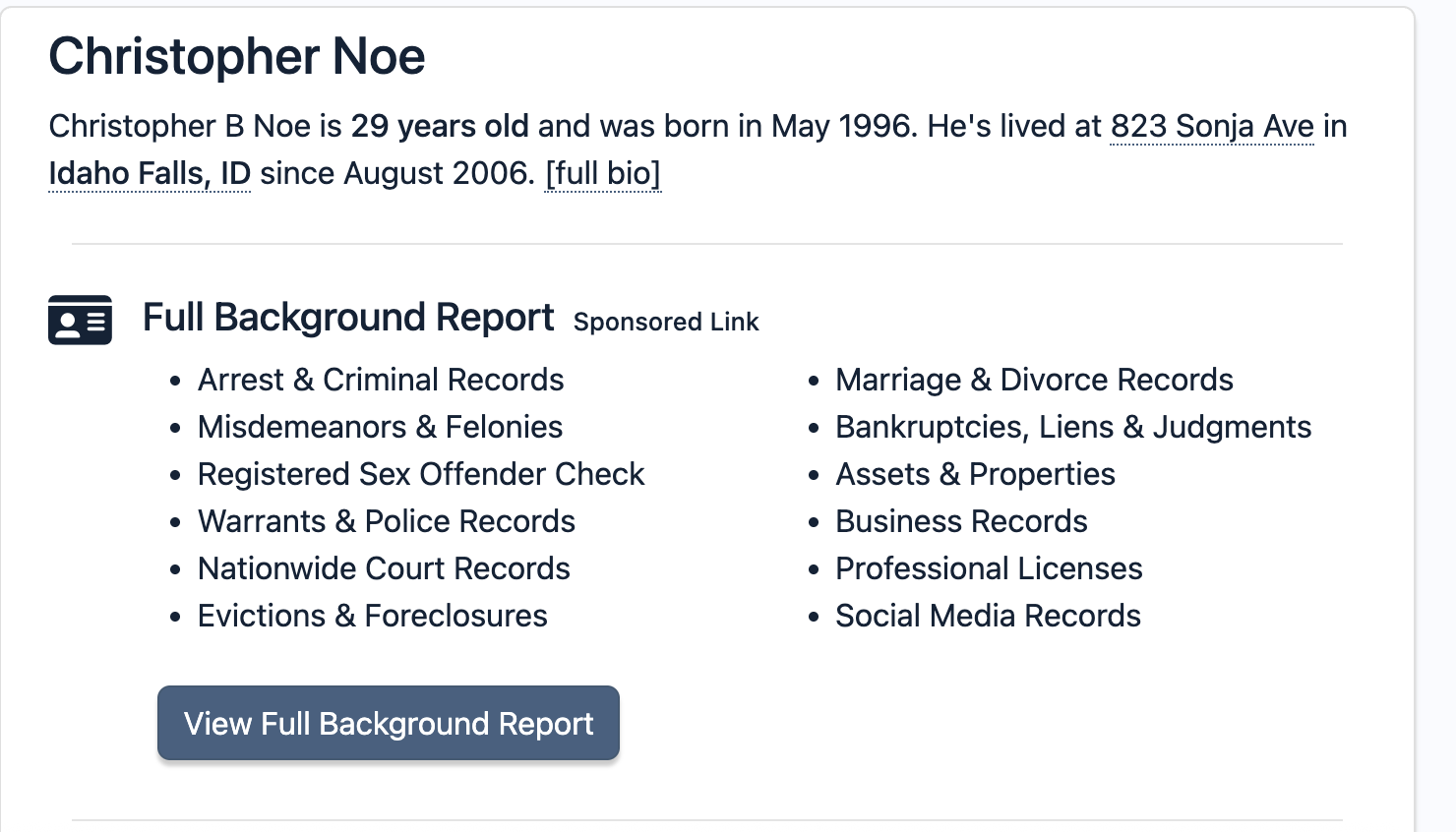Select Assets & Properties item
The image size is (1456, 832).
click(975, 475)
